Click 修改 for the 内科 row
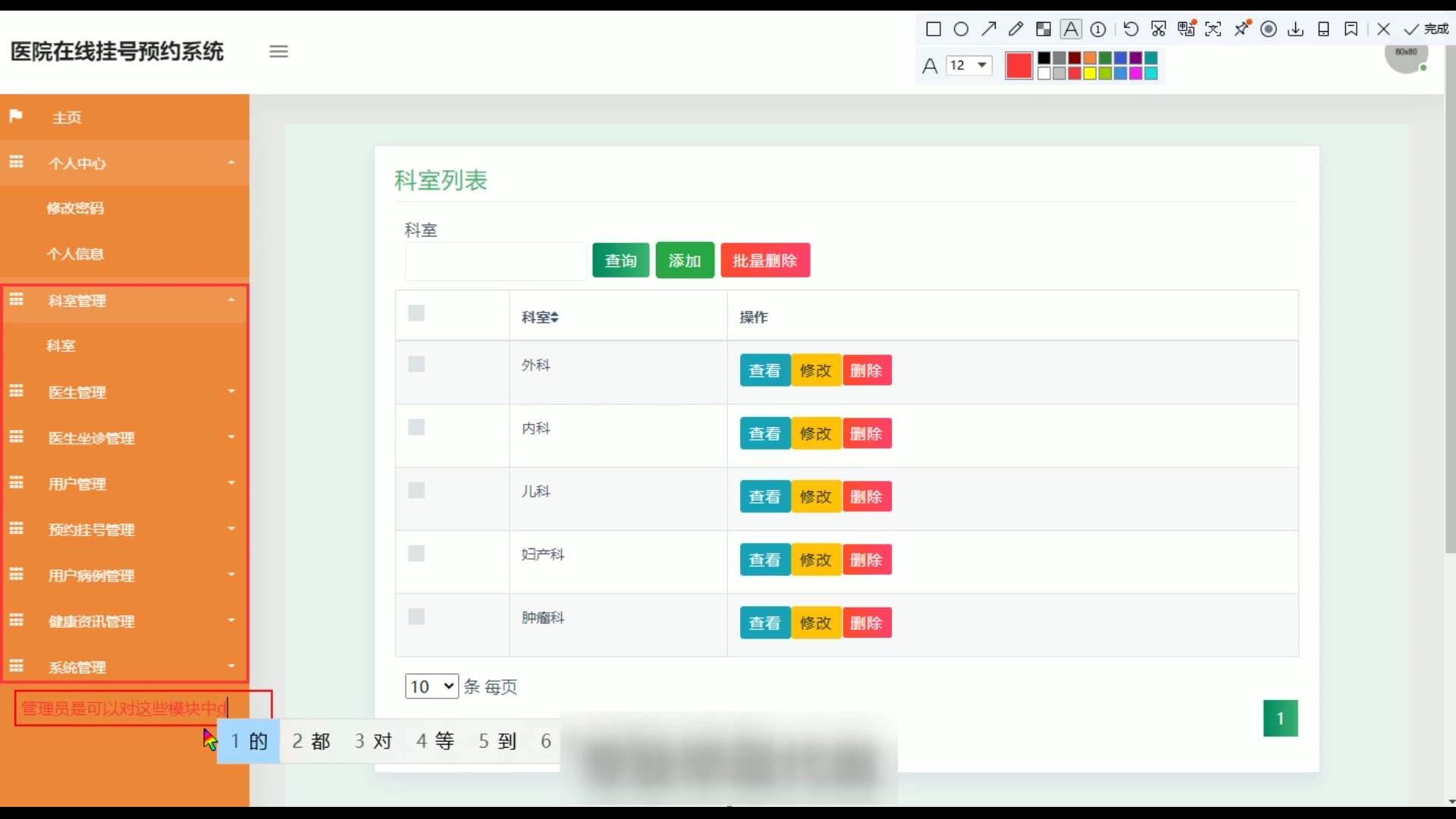 point(816,434)
